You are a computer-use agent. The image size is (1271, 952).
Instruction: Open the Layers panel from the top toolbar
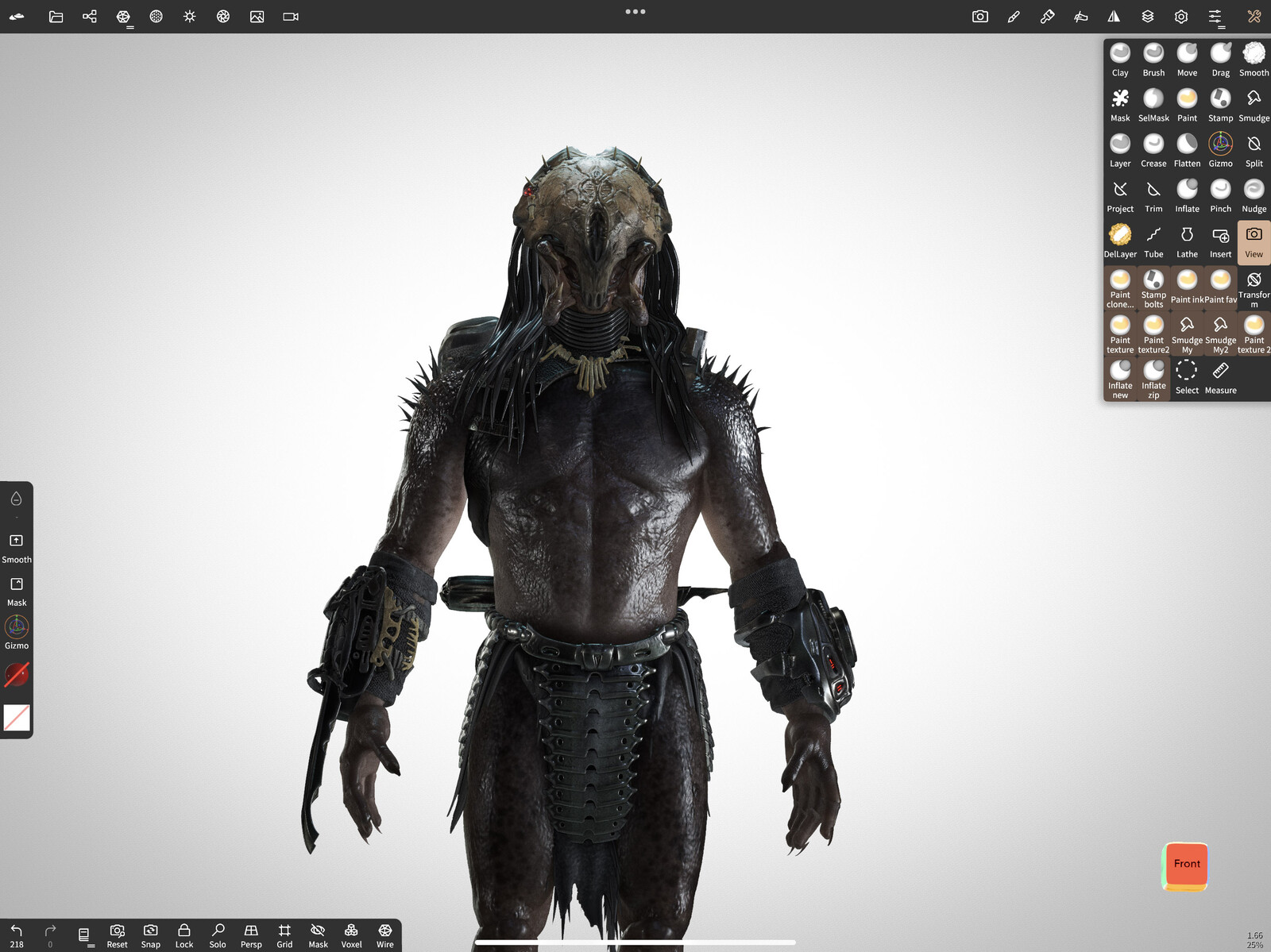pos(1148,16)
